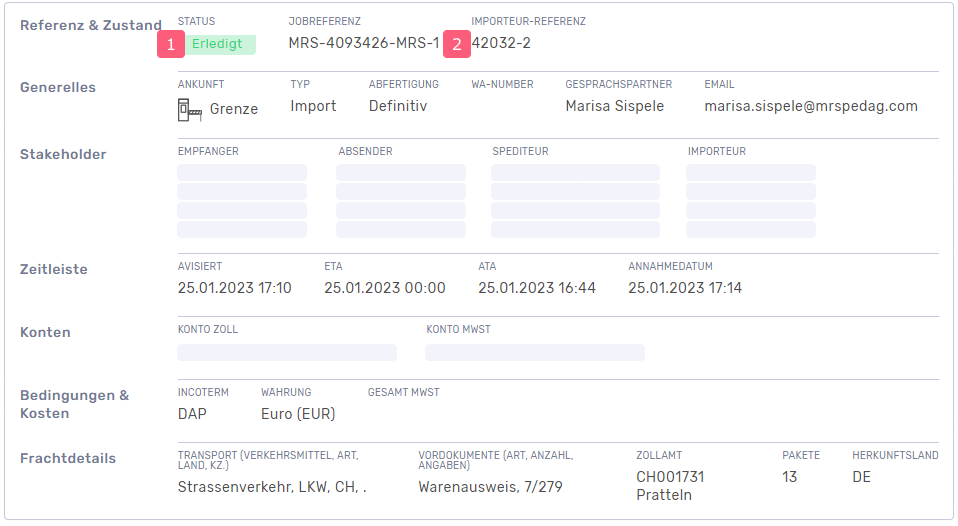
Task: Click the Avisiert date 25.01.2023 17:10
Action: click(234, 288)
